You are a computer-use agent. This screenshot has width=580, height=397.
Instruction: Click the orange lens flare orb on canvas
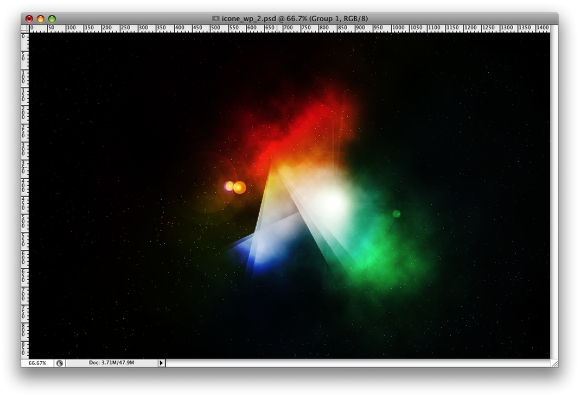239,188
